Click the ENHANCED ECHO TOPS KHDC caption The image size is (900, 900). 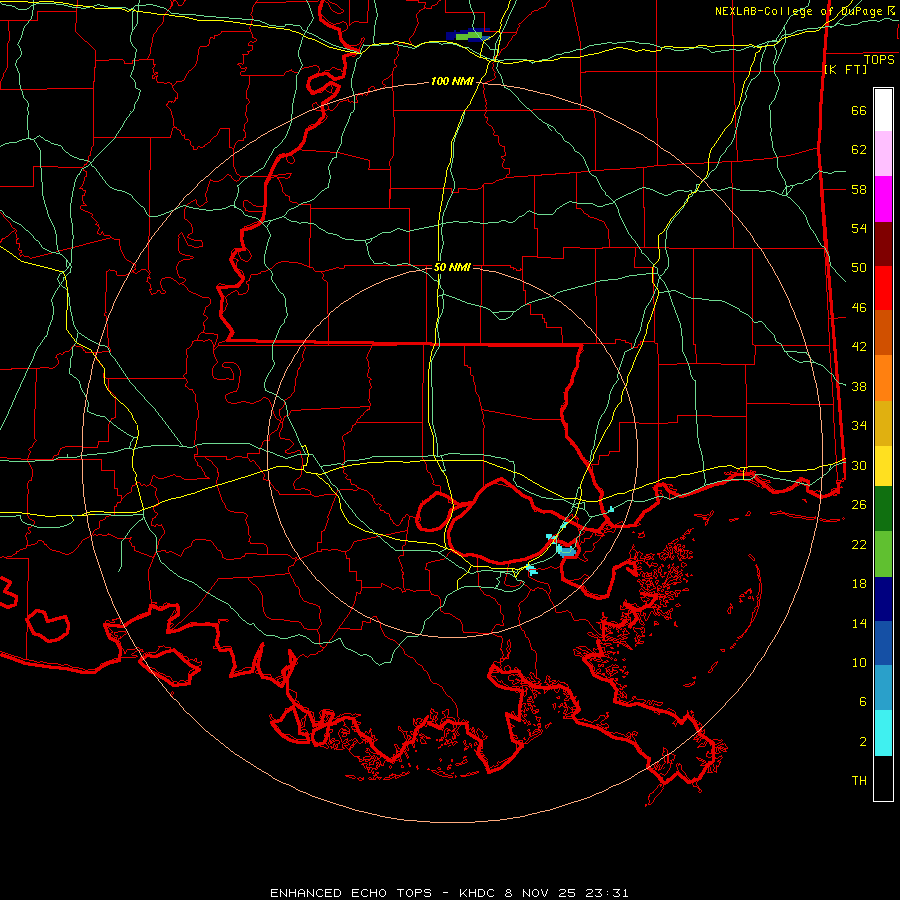(449, 893)
